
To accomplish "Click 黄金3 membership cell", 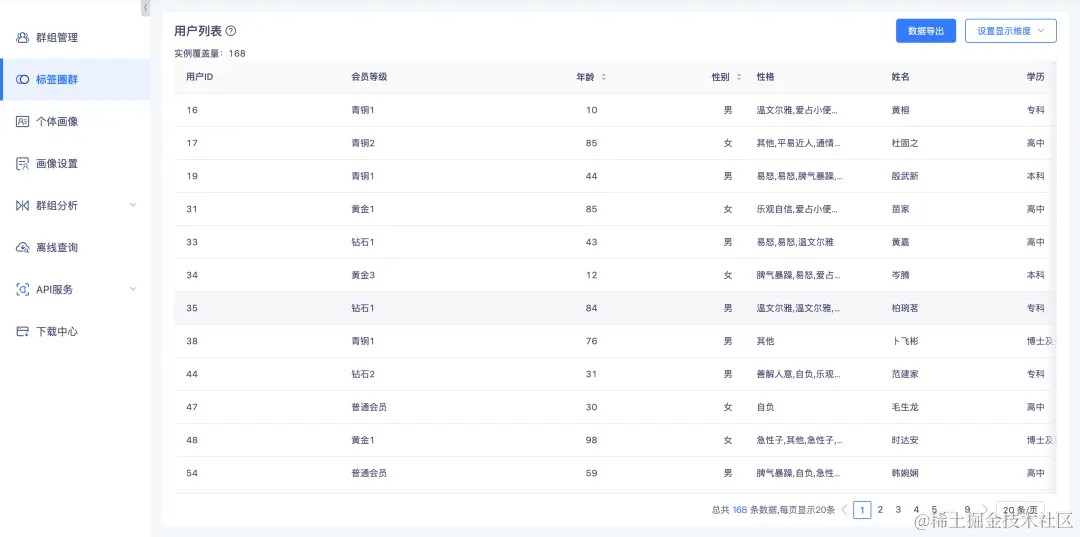I will (x=363, y=275).
